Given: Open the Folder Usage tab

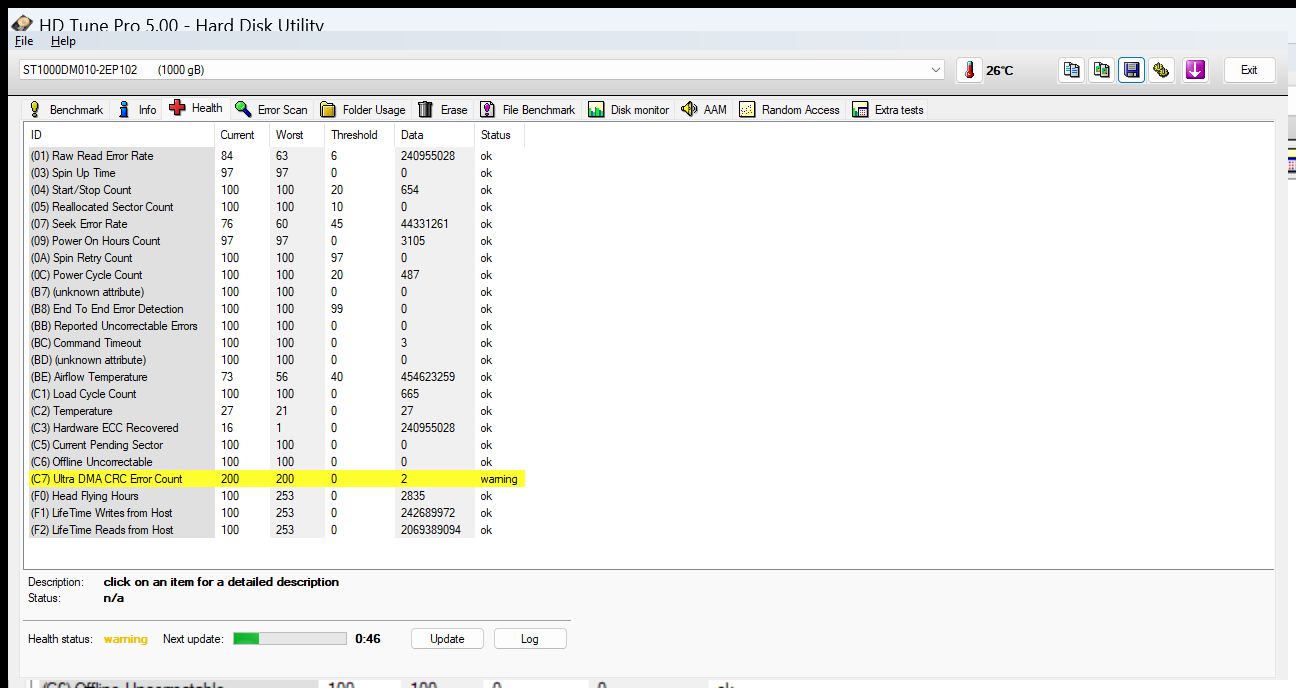Looking at the screenshot, I should 363,110.
